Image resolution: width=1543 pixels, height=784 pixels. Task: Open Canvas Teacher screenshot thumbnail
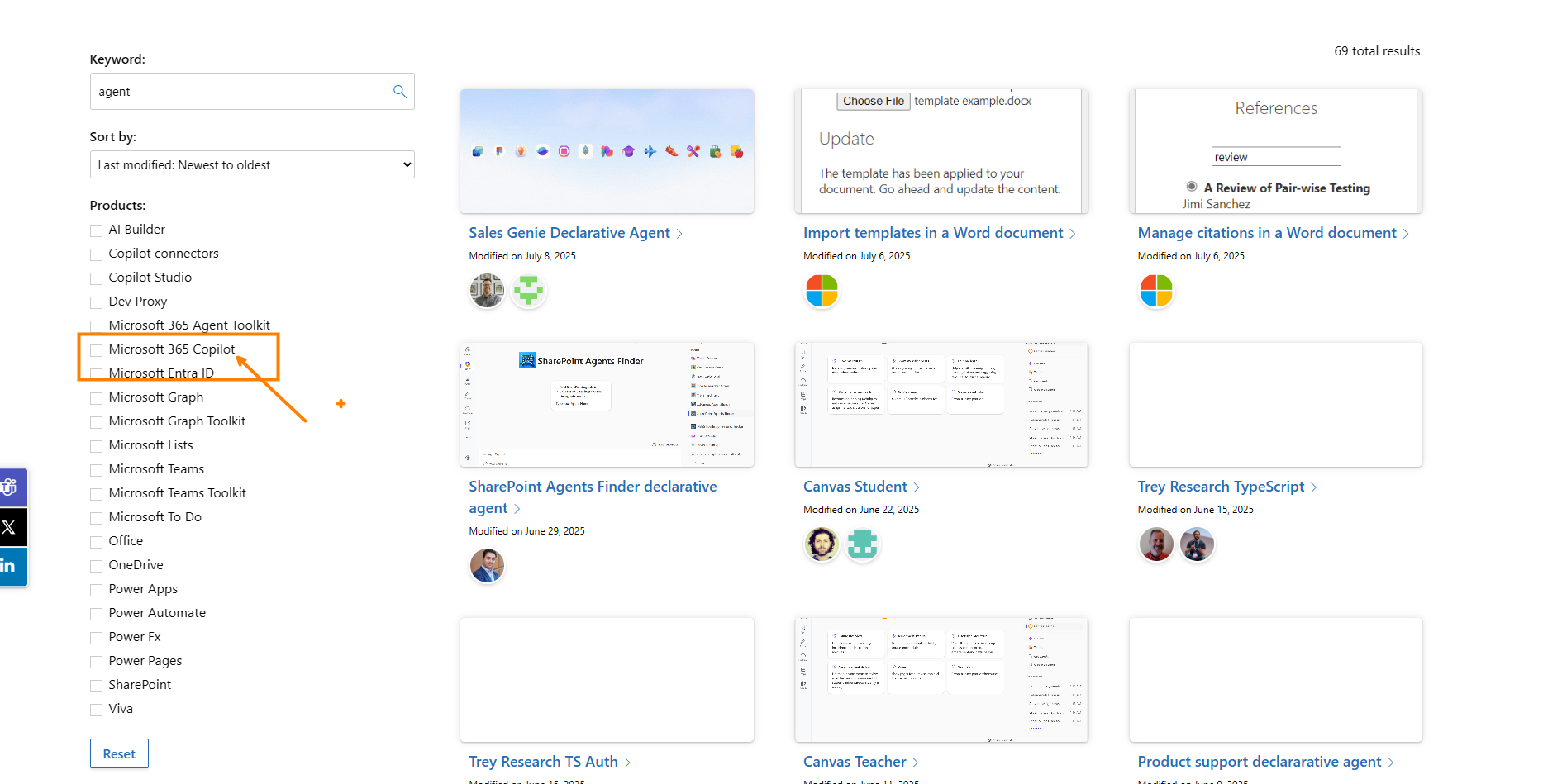(941, 680)
